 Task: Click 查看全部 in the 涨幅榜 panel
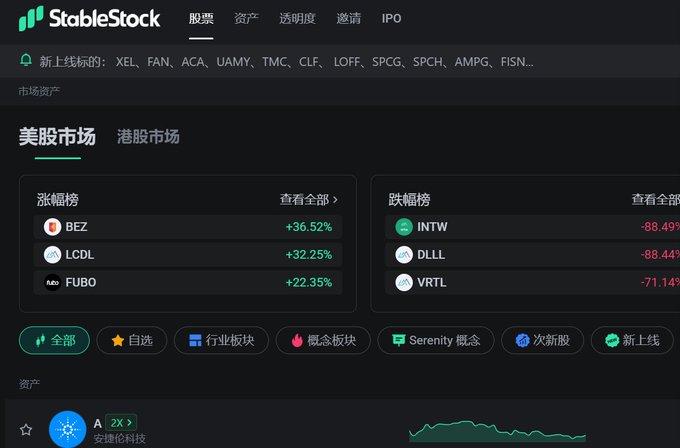coord(309,199)
